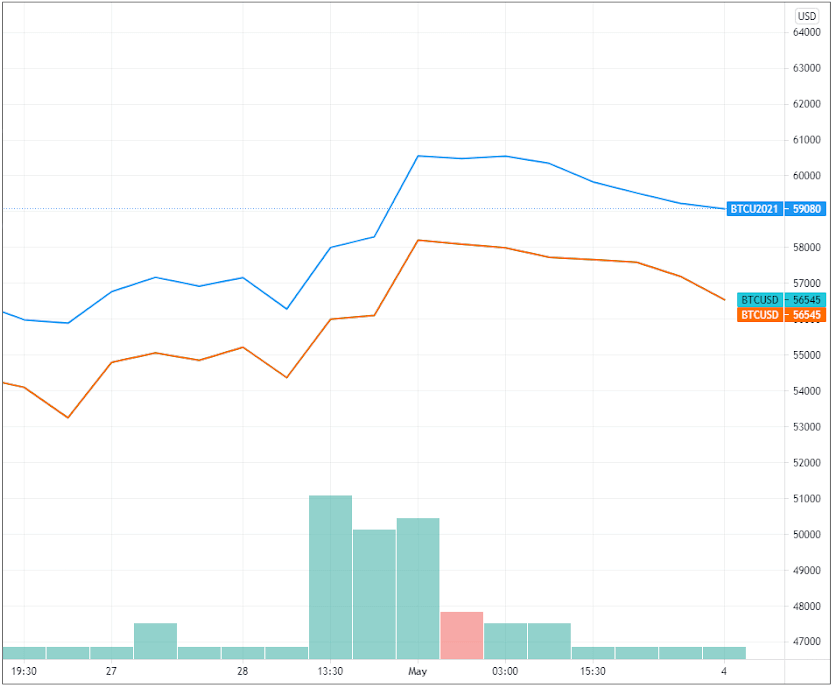Viewport: 834px width, 688px height.
Task: Click the blue line peak near May
Action: [418, 156]
